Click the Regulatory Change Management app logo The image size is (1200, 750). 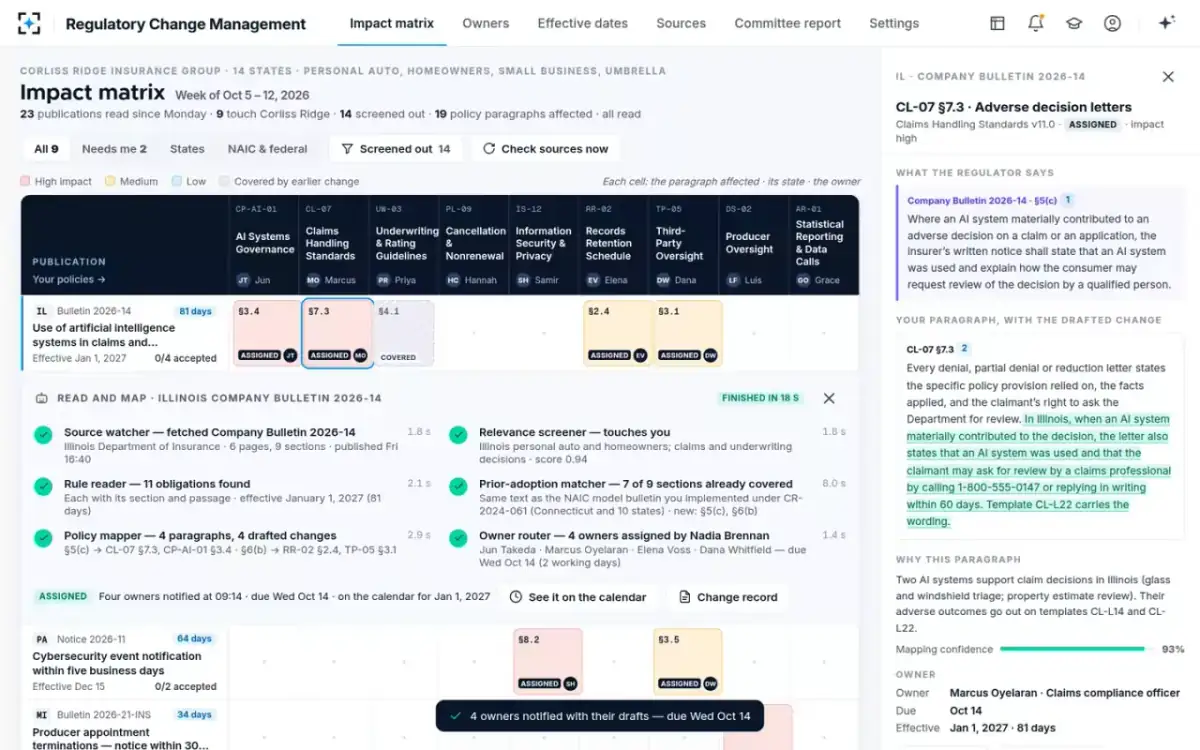click(30, 23)
